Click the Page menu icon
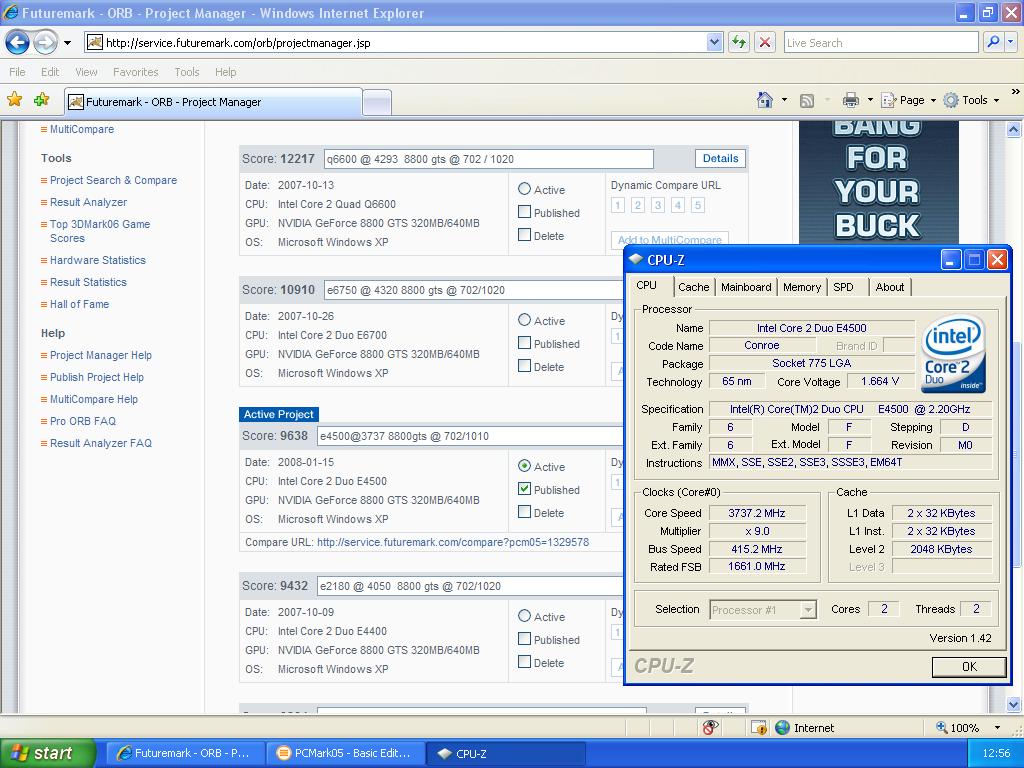The image size is (1024, 768). tap(888, 100)
